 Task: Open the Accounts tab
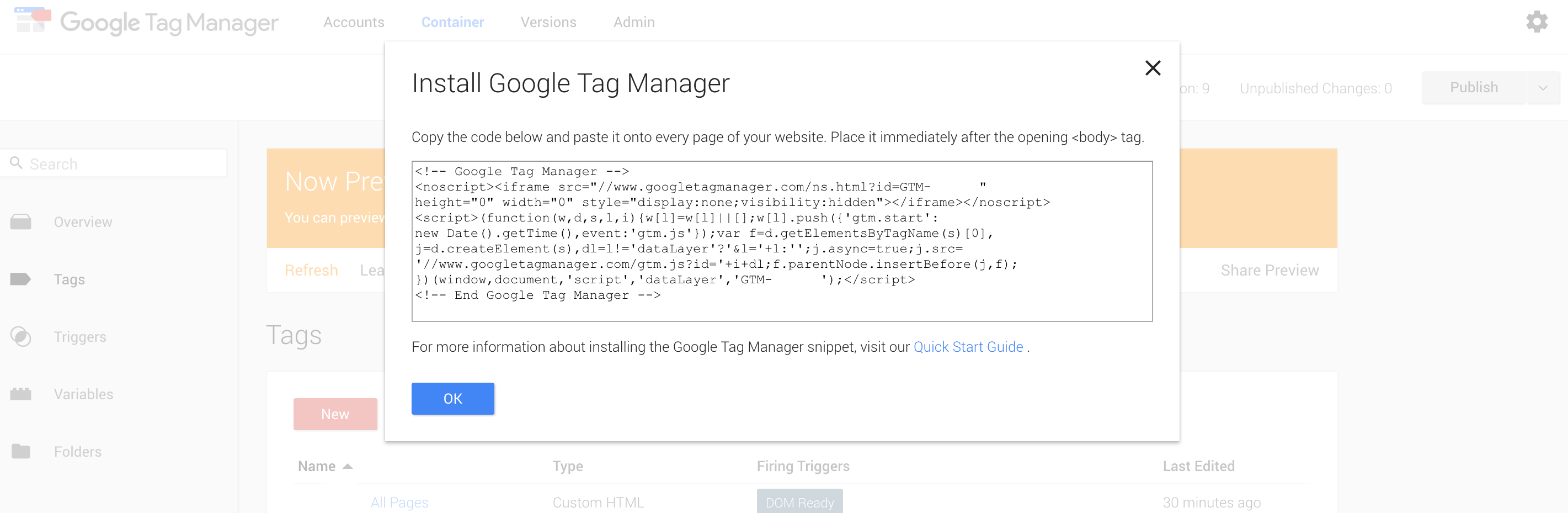(x=354, y=22)
